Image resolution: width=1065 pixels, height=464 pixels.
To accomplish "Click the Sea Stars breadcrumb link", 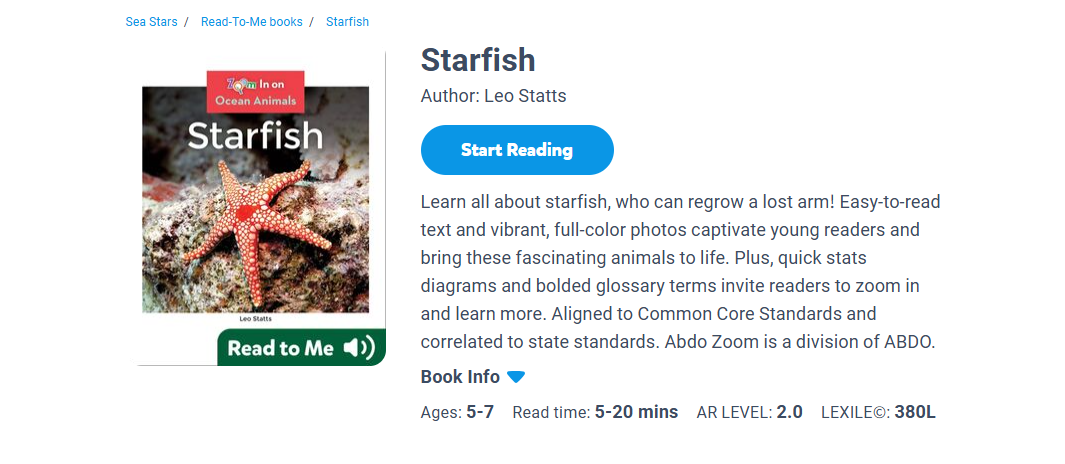I will [x=151, y=22].
